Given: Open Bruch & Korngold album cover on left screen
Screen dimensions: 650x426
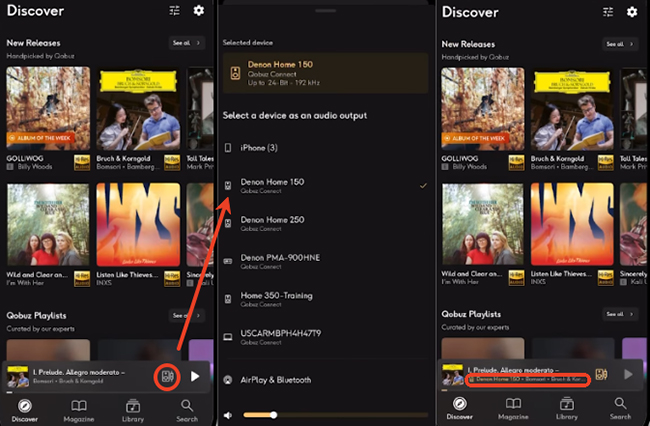Looking at the screenshot, I should point(138,108).
